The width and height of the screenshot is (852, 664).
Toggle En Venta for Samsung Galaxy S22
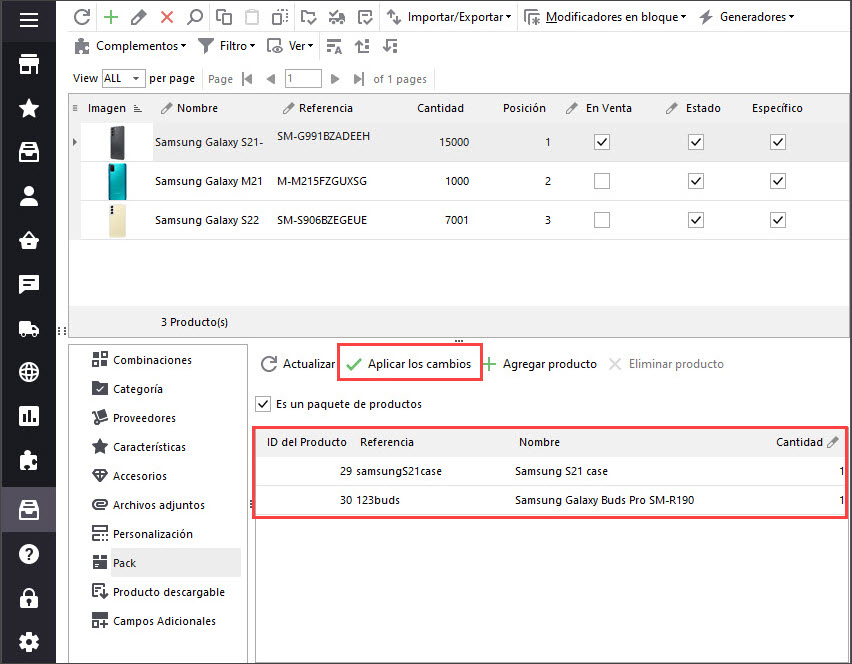[602, 220]
